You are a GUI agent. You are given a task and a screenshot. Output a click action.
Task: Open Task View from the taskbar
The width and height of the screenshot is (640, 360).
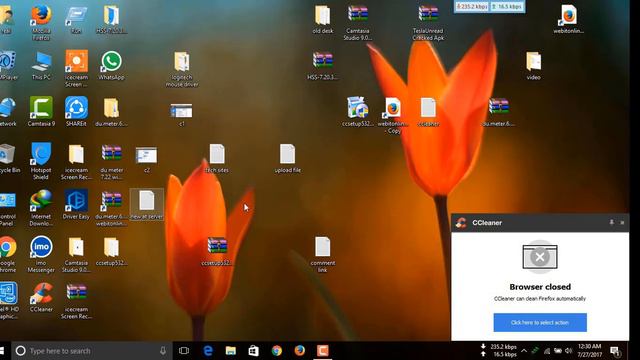pos(184,351)
